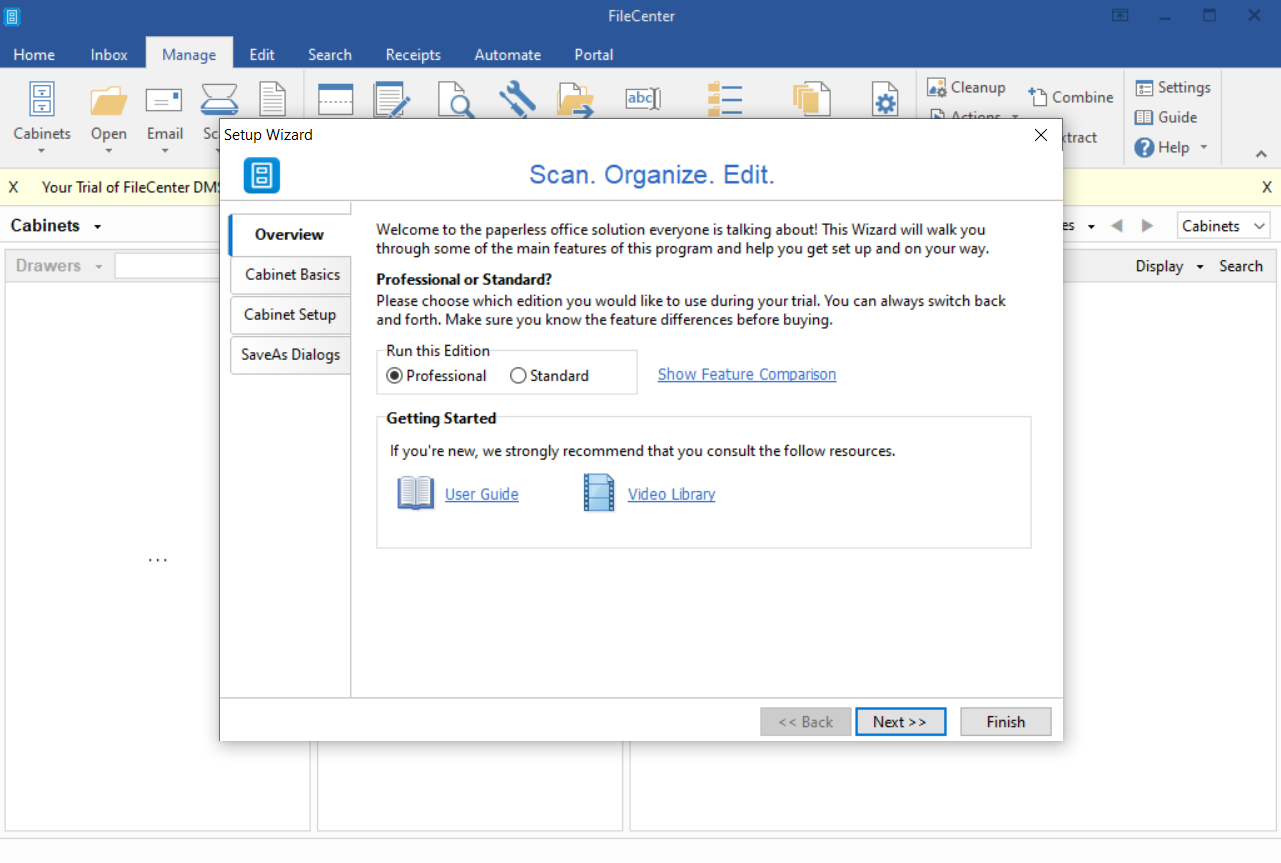1281x863 pixels.
Task: Click Search beside the Display dropdown
Action: click(1241, 266)
